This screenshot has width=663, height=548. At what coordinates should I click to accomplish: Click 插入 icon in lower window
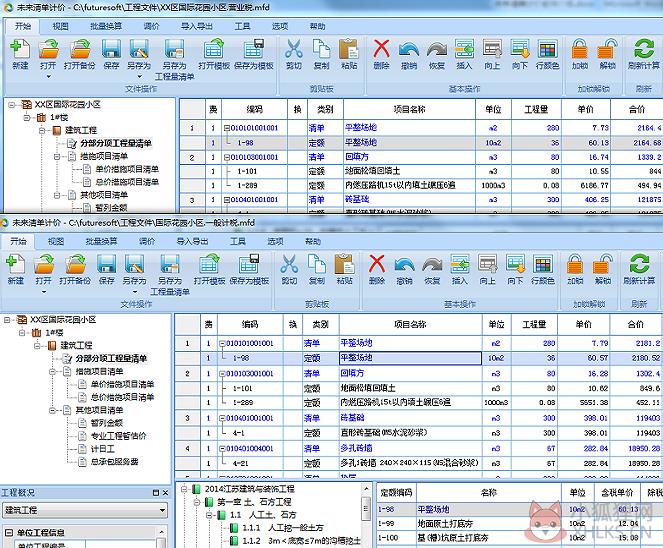click(460, 264)
